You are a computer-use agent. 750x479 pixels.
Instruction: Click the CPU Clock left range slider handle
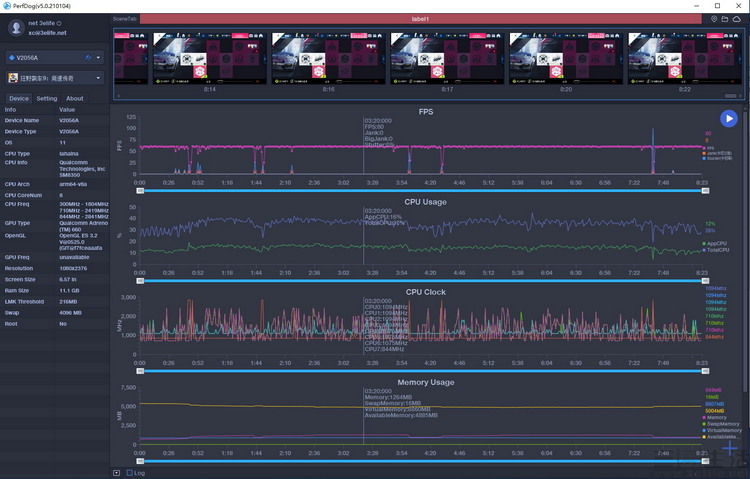click(x=140, y=371)
